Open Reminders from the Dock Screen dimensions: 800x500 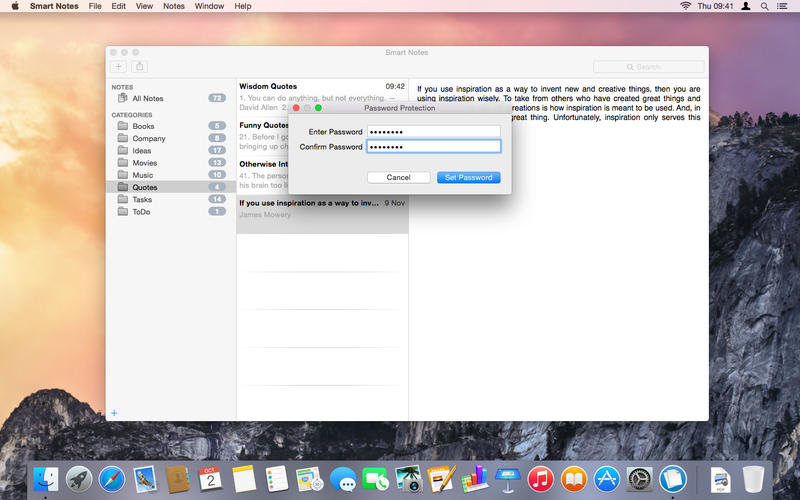[x=277, y=480]
